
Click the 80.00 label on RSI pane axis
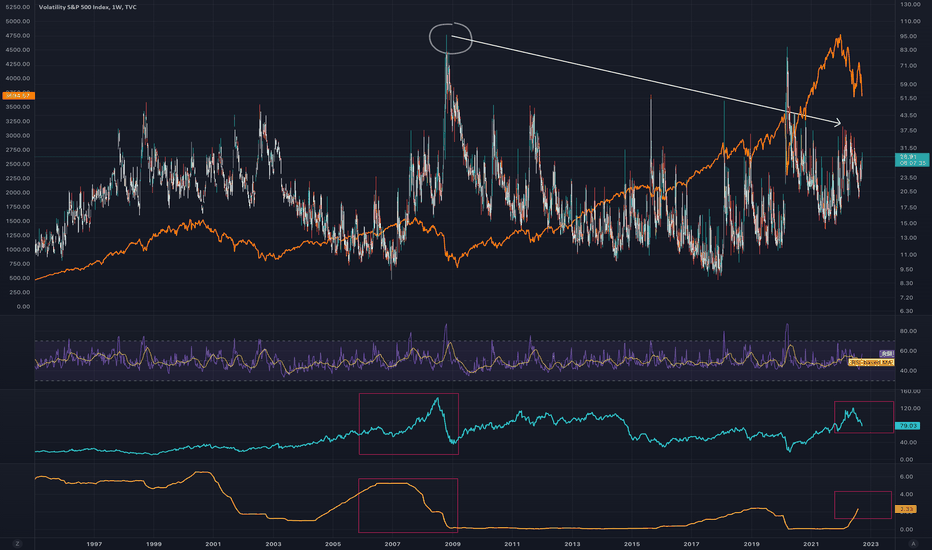pos(908,331)
